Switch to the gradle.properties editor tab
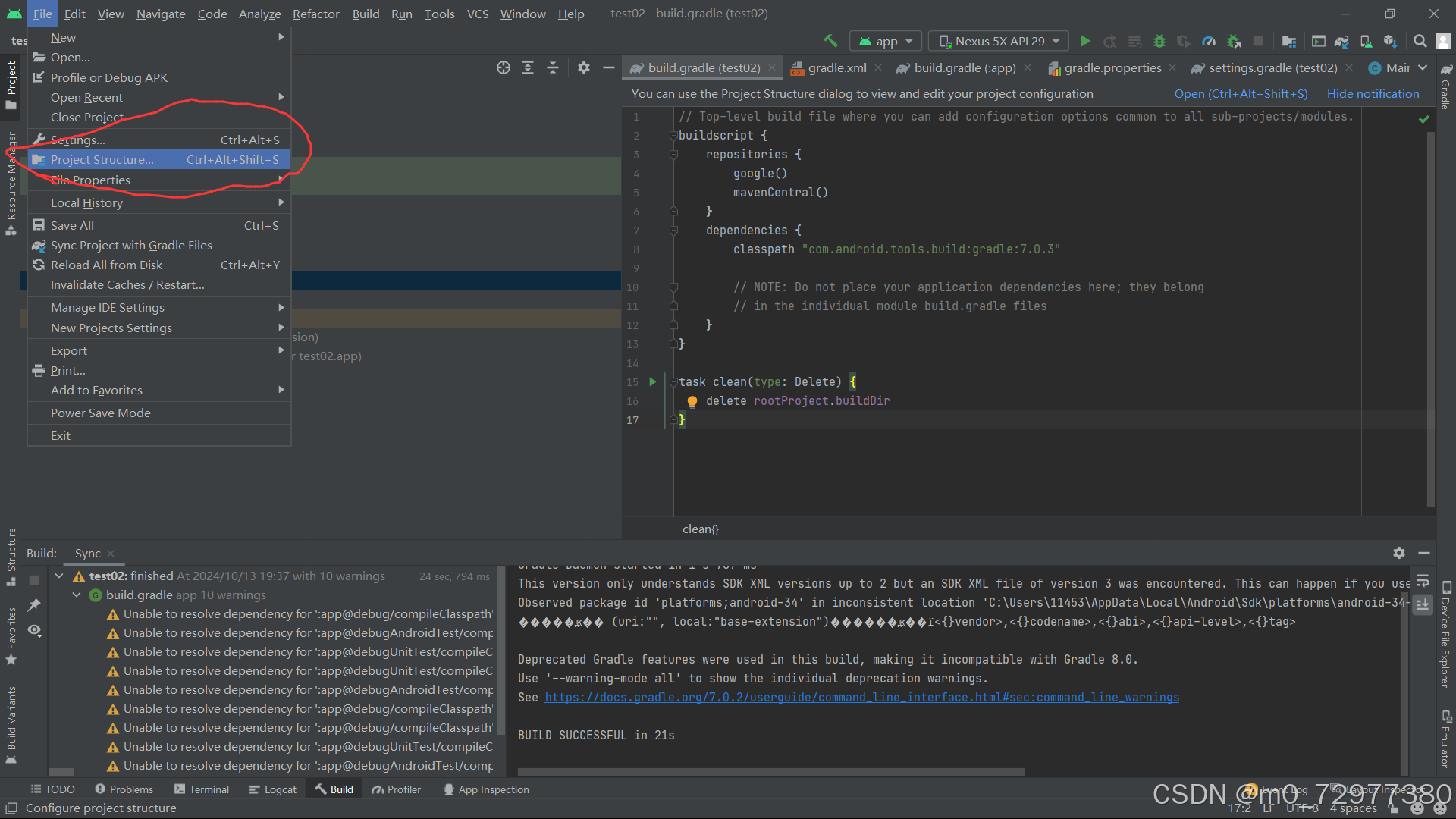Screen dimensions: 1456x819 pos(1112,68)
